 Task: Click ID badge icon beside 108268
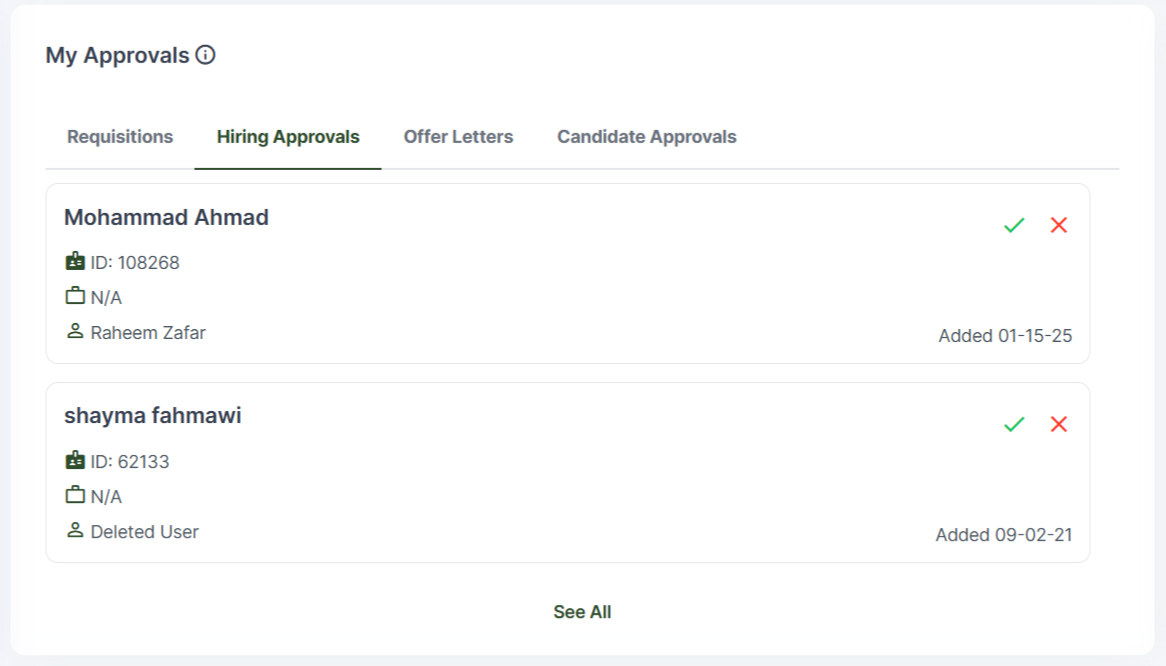coord(75,262)
